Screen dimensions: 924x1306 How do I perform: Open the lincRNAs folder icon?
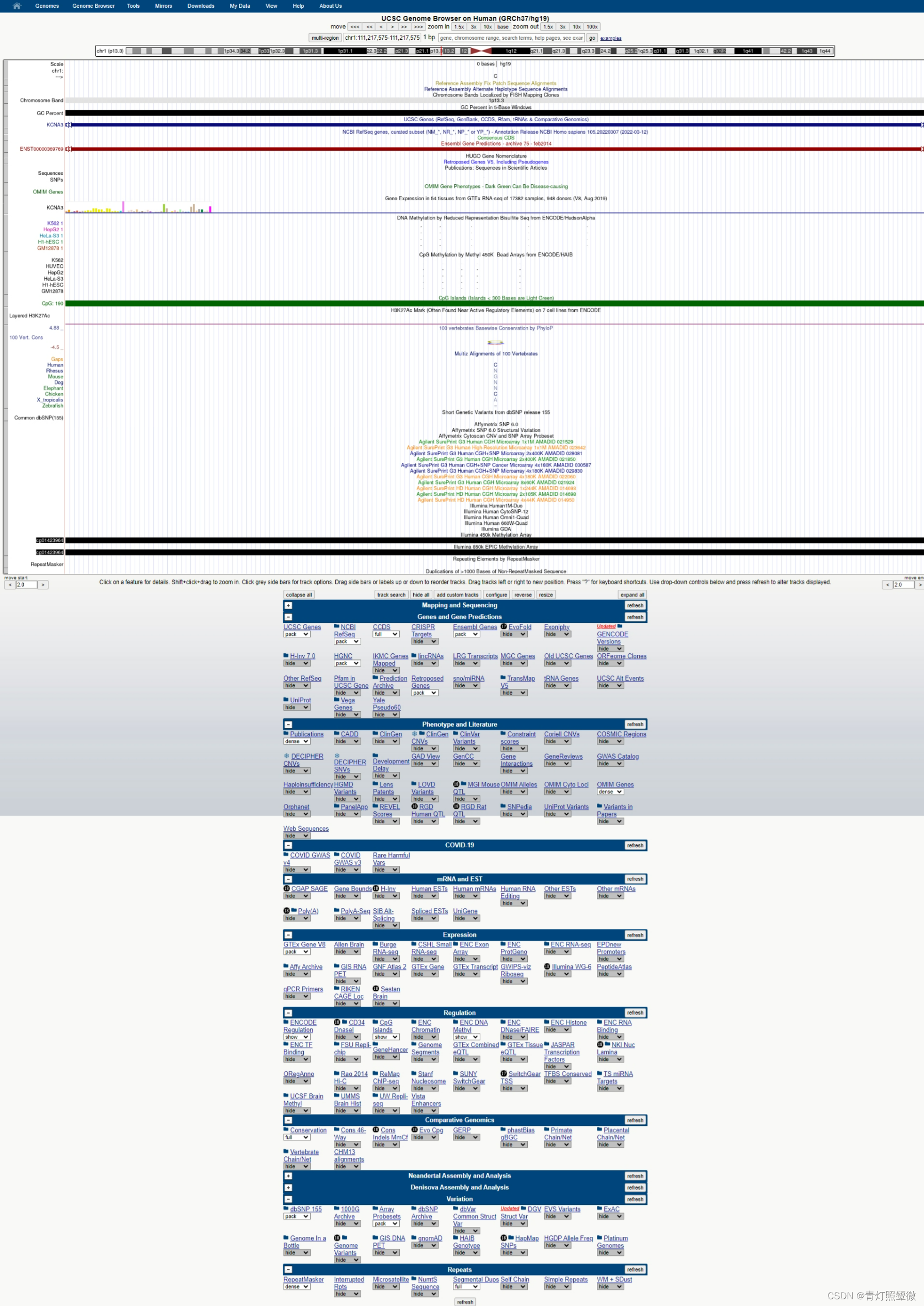[x=414, y=655]
